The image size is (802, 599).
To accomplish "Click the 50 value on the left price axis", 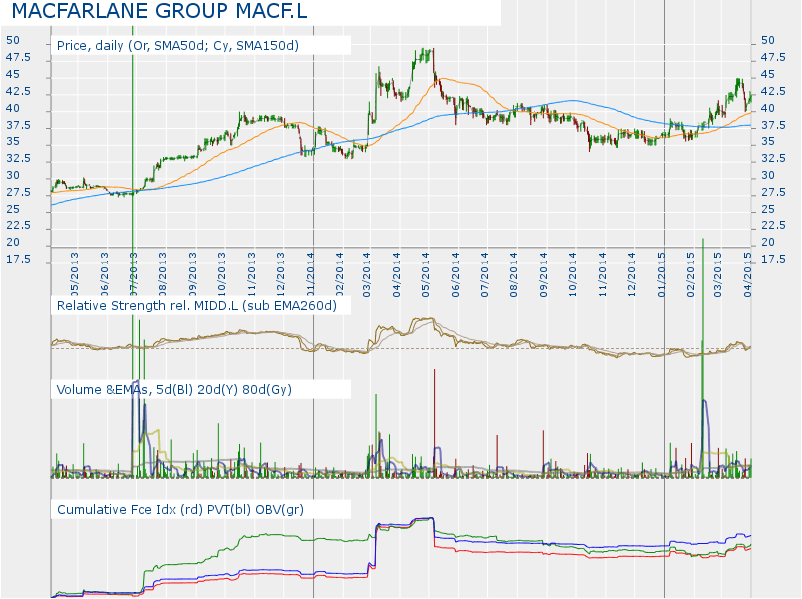I will coord(13,40).
